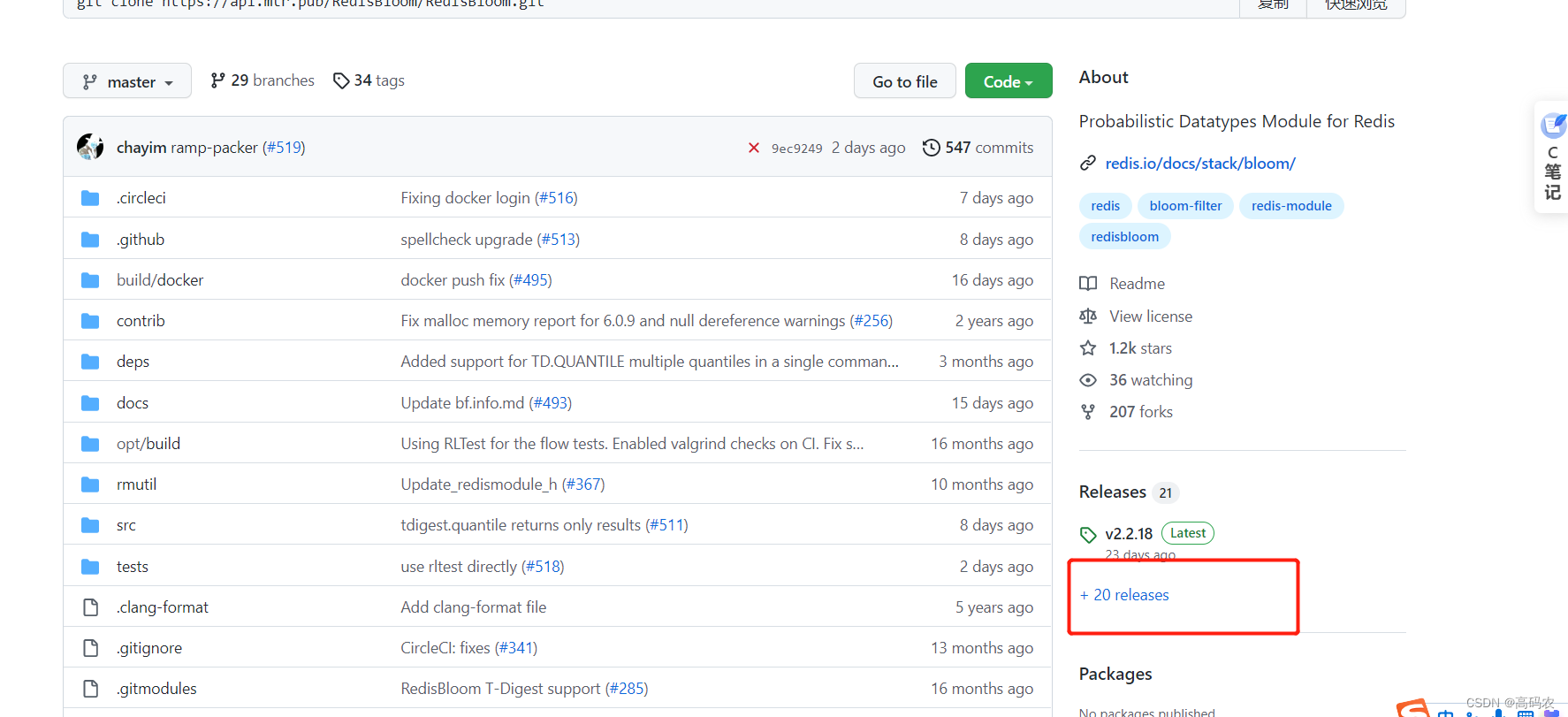Open pull request #519 link
1568x717 pixels.
click(x=284, y=148)
